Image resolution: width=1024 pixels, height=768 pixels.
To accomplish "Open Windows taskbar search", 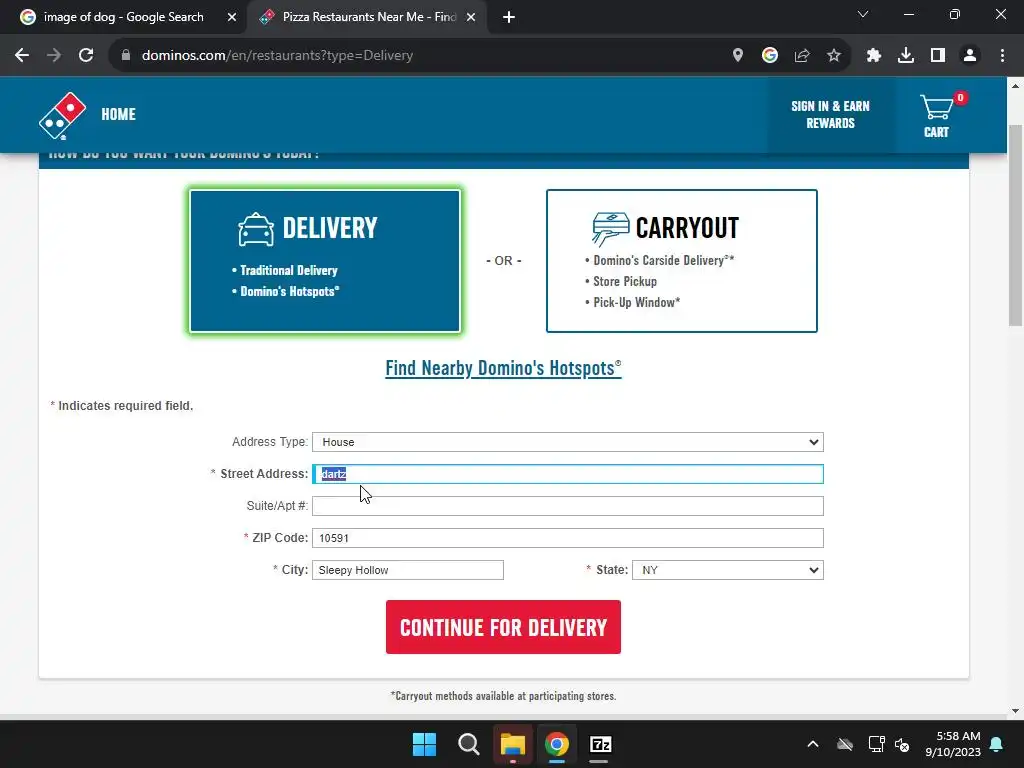I will point(468,744).
